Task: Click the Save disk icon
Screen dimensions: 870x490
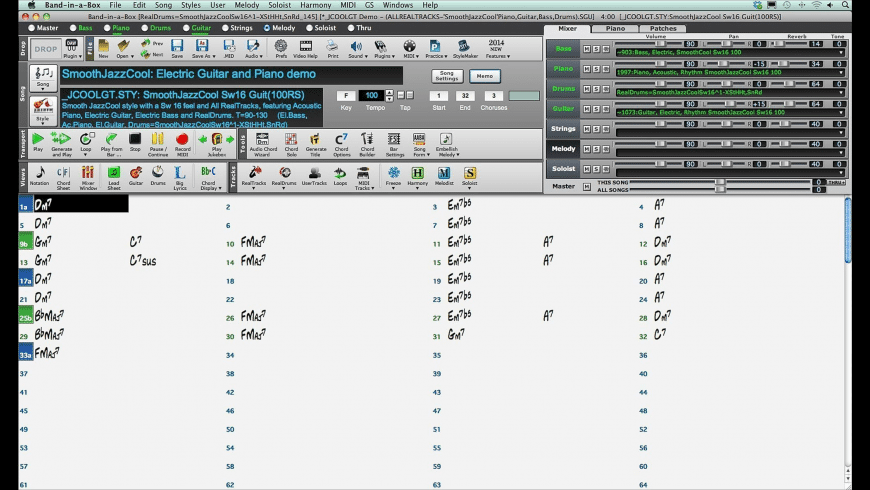Action: coord(177,49)
